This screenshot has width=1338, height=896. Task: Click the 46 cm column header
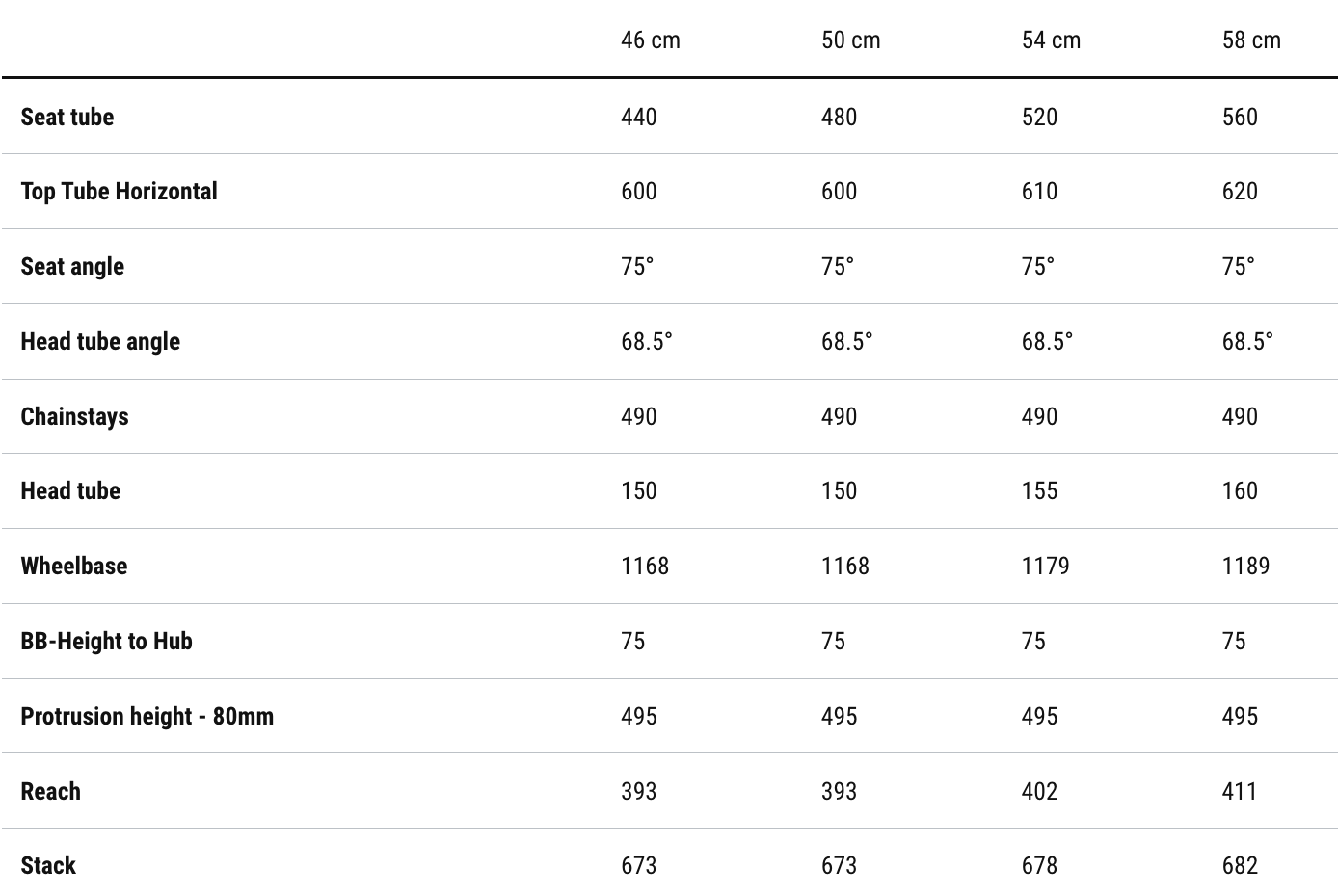point(651,40)
